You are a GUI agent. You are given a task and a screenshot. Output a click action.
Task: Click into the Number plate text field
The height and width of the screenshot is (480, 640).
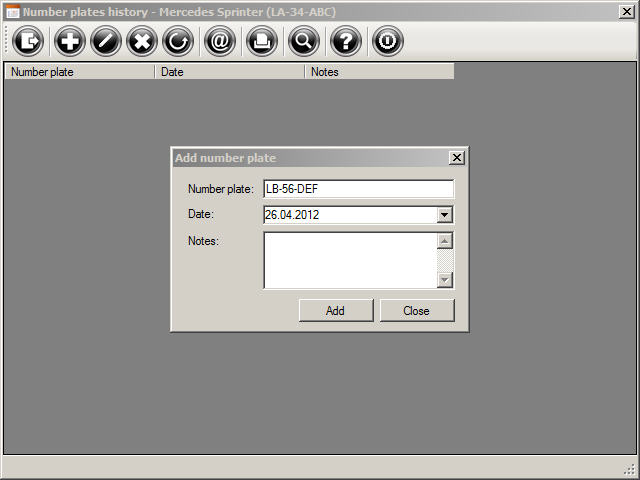(x=357, y=189)
